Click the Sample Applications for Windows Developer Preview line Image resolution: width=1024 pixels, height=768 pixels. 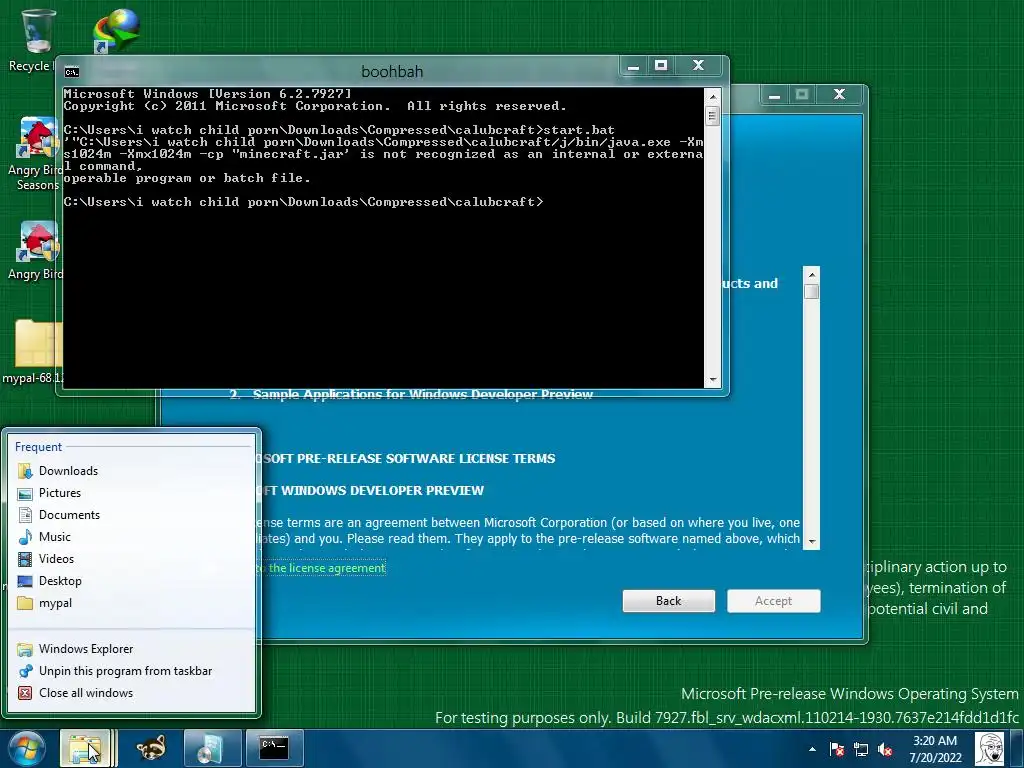point(423,394)
